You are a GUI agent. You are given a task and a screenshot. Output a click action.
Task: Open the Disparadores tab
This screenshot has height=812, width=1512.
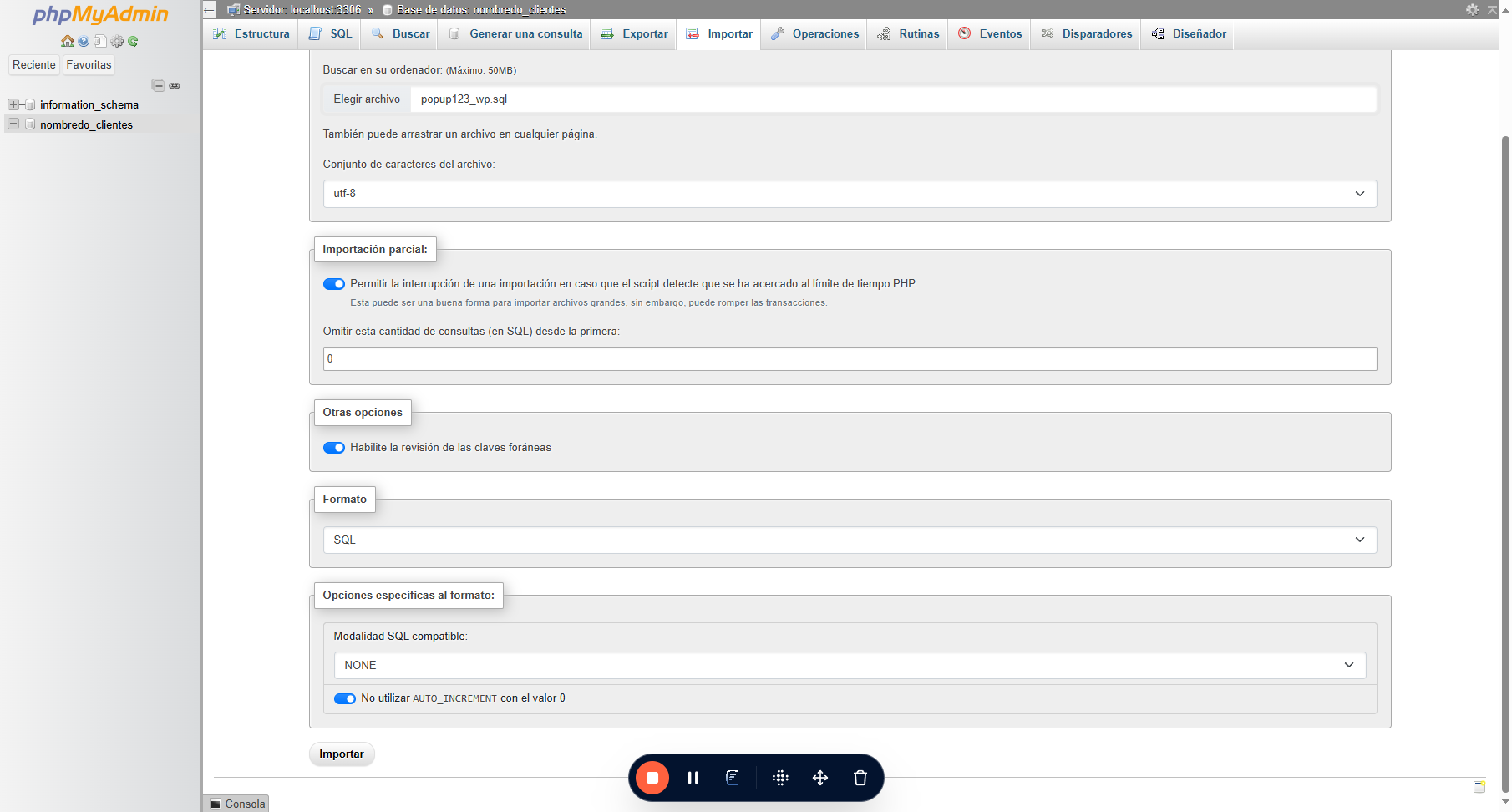1086,33
